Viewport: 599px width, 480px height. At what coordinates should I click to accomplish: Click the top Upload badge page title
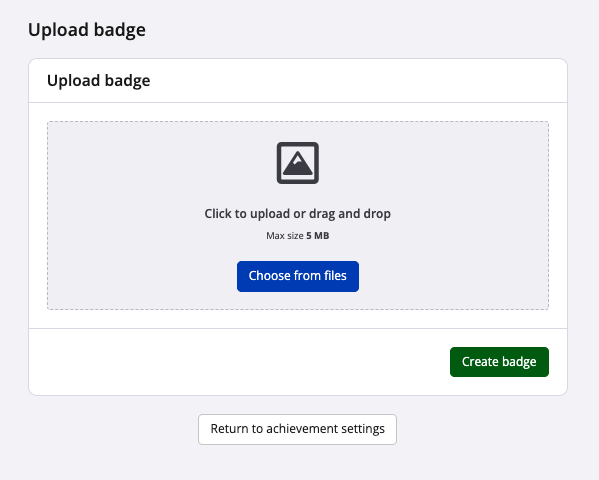[87, 30]
